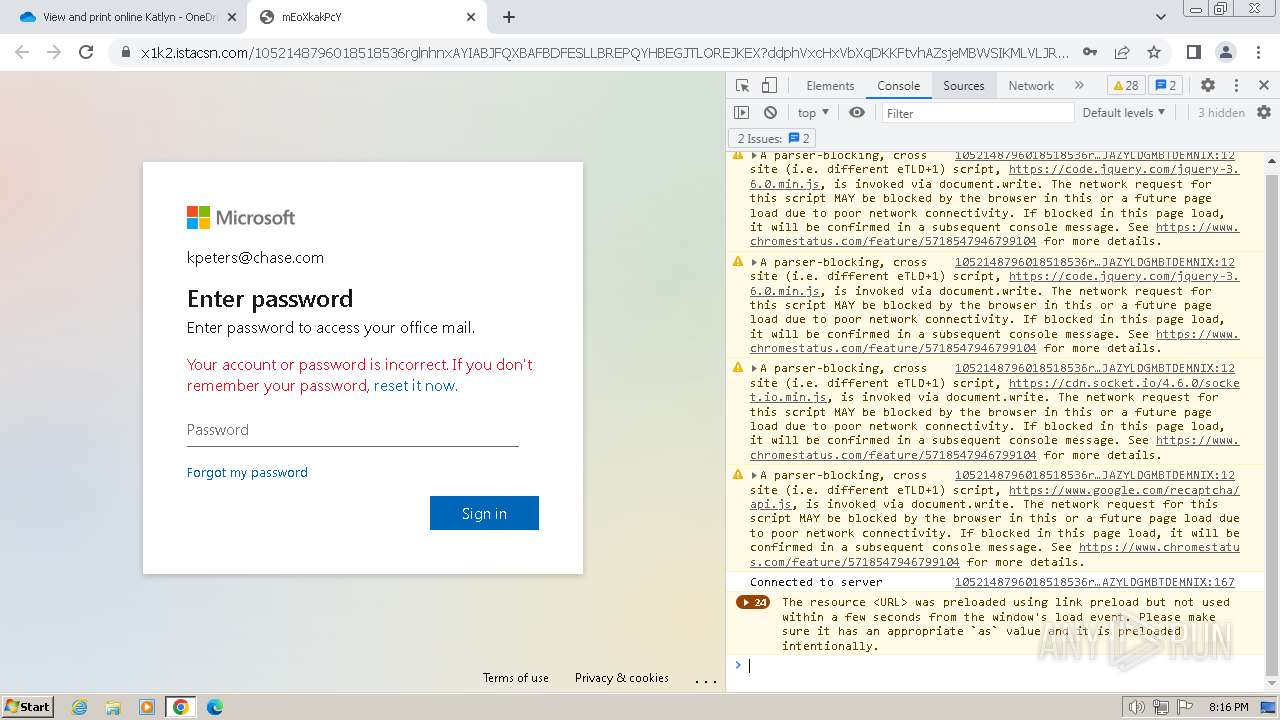Switch to the Sources tab

[964, 86]
